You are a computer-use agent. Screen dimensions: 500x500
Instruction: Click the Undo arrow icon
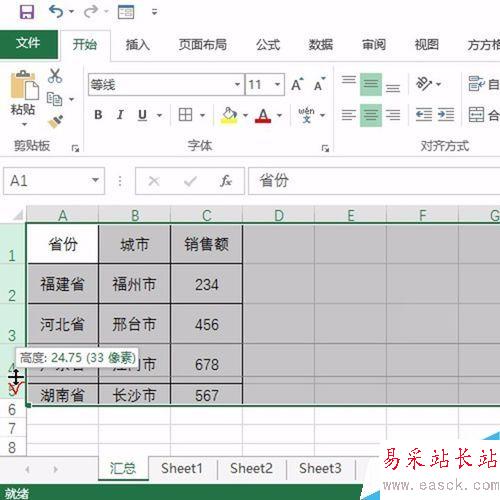(56, 12)
